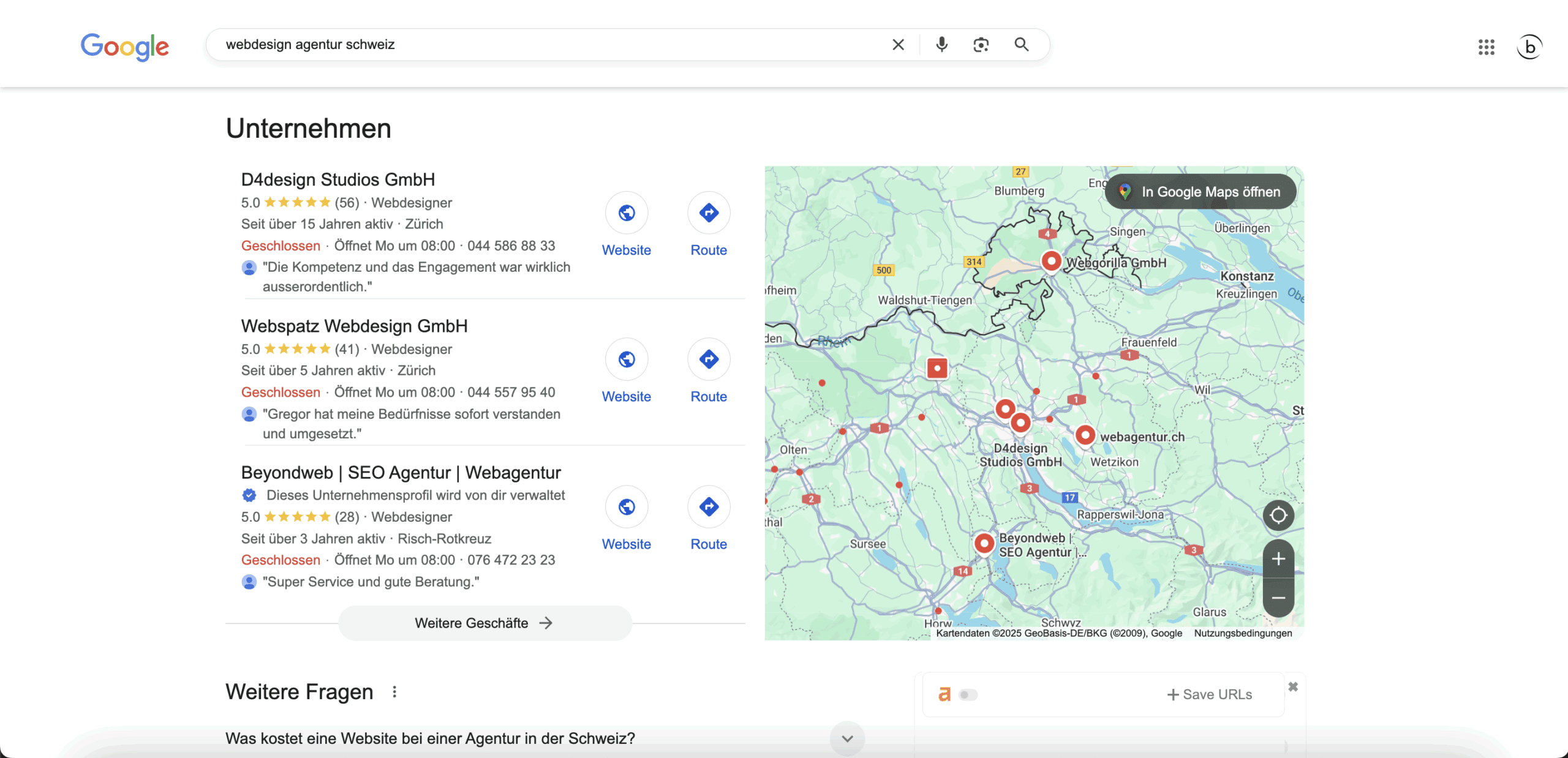
Task: Click the verified badge on Beyondweb profile
Action: click(249, 495)
